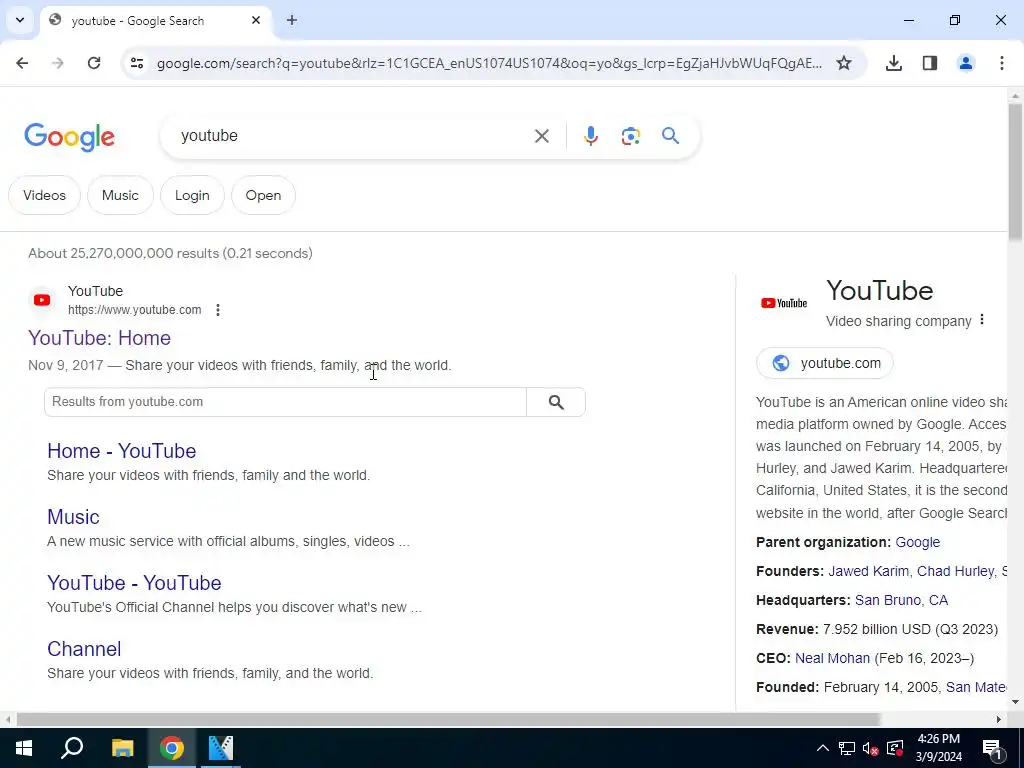The width and height of the screenshot is (1024, 768).
Task: Open the Music sitelink
Action: point(73,517)
